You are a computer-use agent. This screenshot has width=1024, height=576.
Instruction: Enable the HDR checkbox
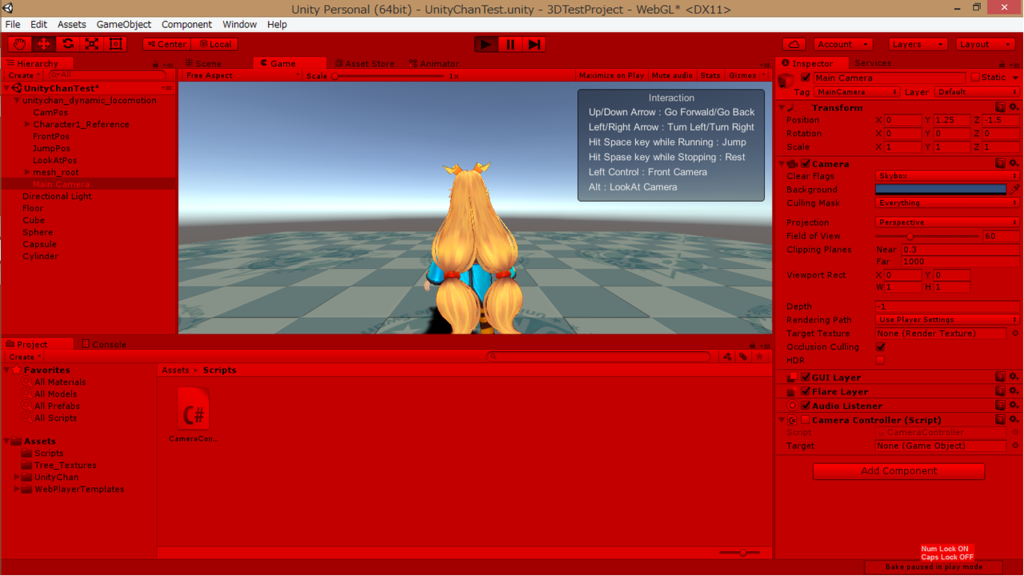tap(880, 360)
